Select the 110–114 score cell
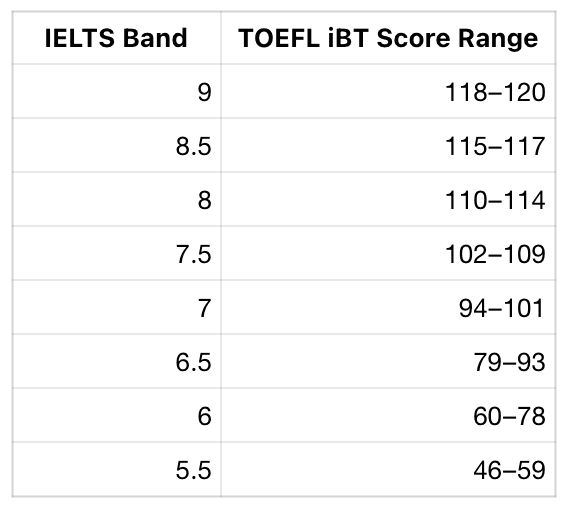Viewport: 564px width, 510px height. point(388,199)
